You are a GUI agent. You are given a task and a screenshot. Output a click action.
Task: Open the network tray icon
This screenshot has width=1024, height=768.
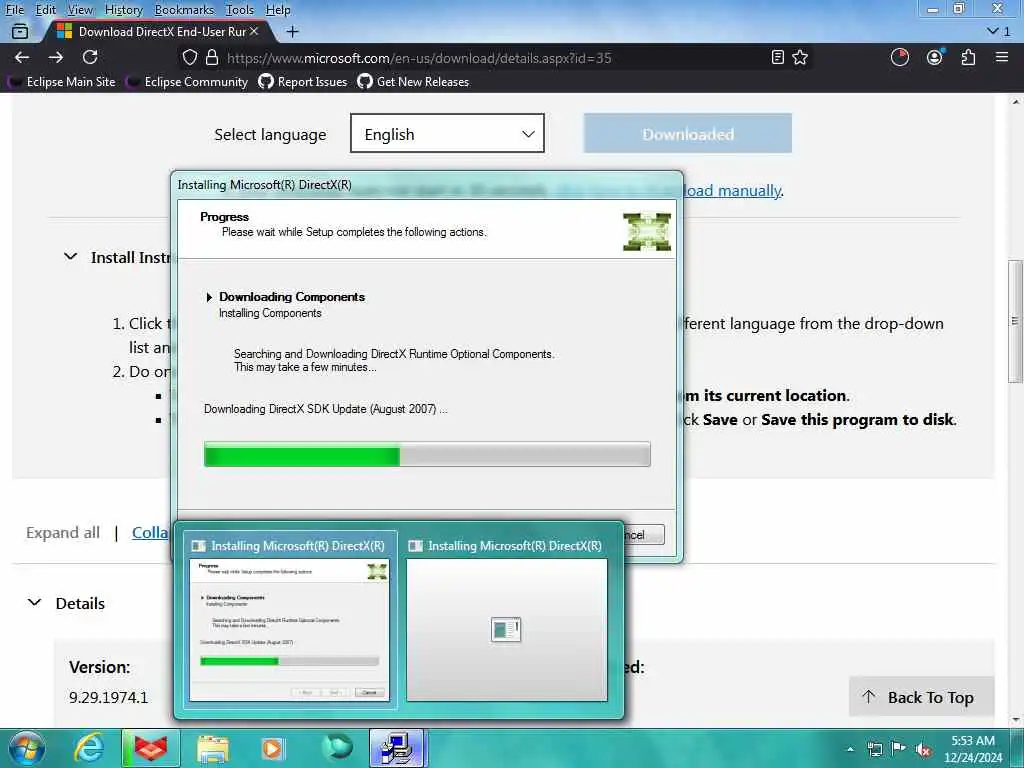click(x=875, y=750)
